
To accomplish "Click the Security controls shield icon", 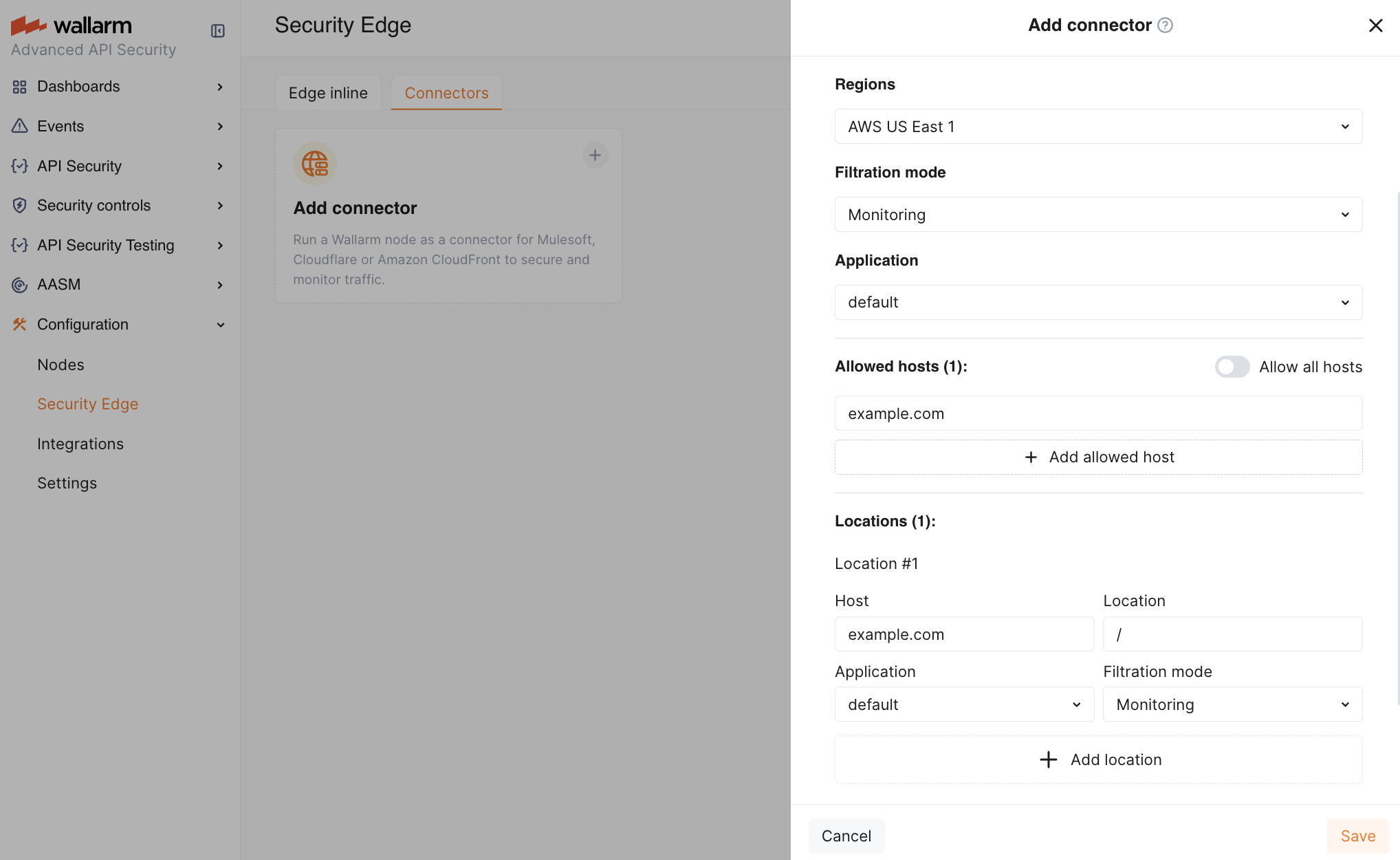I will [19, 205].
